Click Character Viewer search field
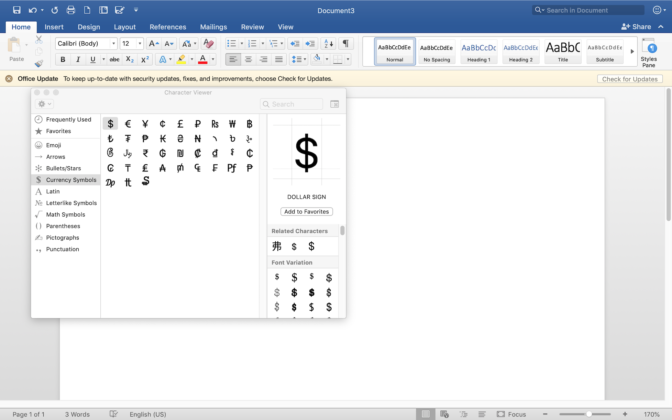This screenshot has width=672, height=420. [291, 104]
